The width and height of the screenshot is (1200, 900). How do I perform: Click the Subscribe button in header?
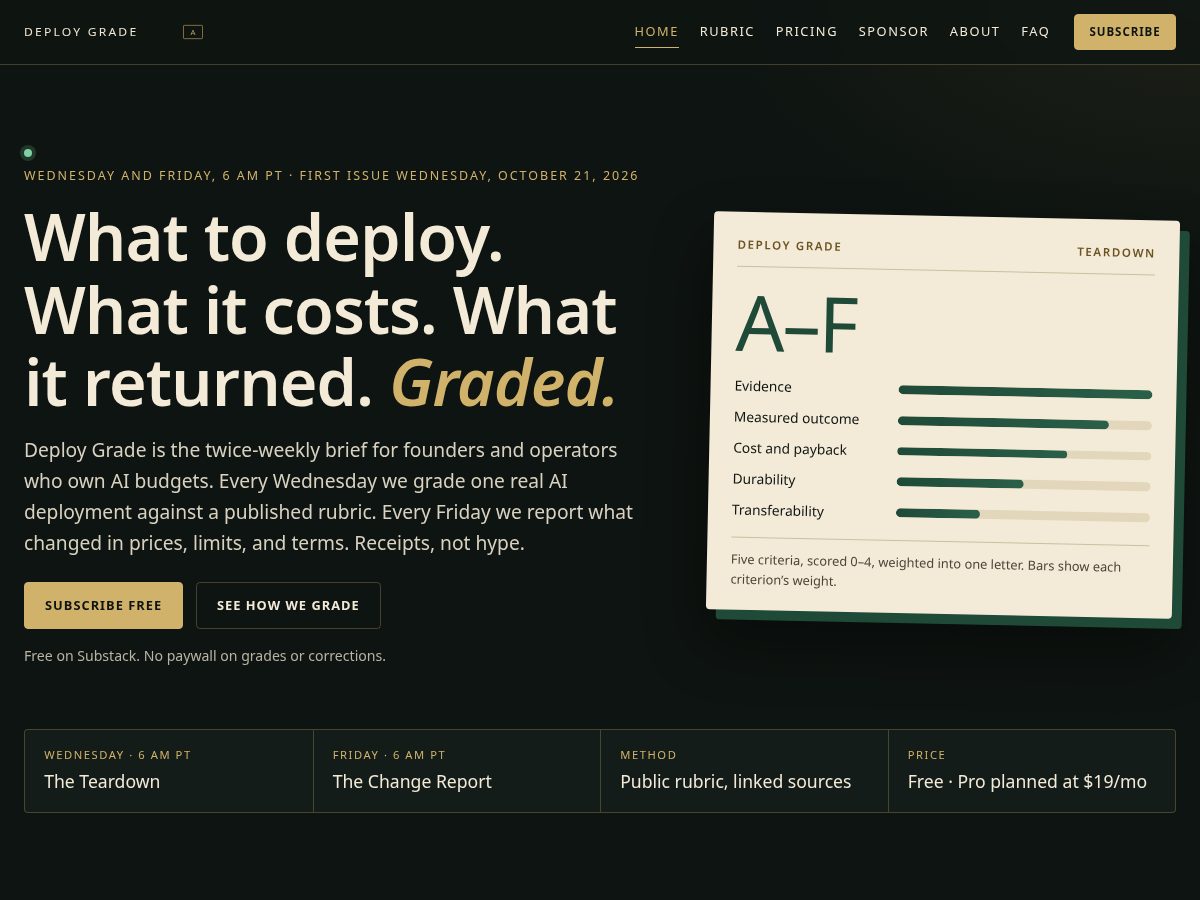(x=1124, y=32)
